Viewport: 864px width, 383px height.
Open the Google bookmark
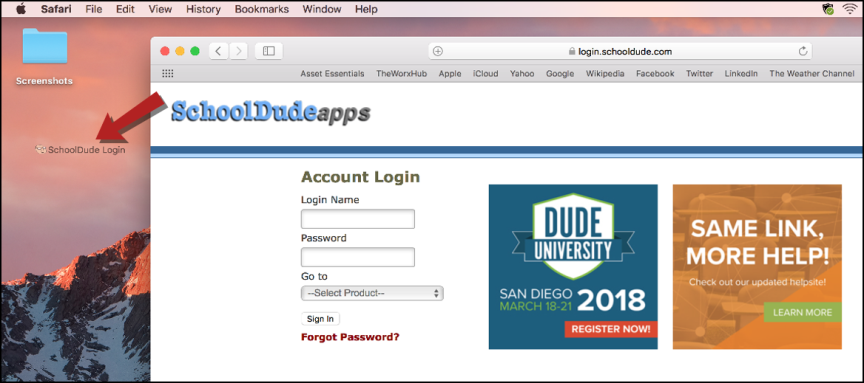(x=560, y=73)
